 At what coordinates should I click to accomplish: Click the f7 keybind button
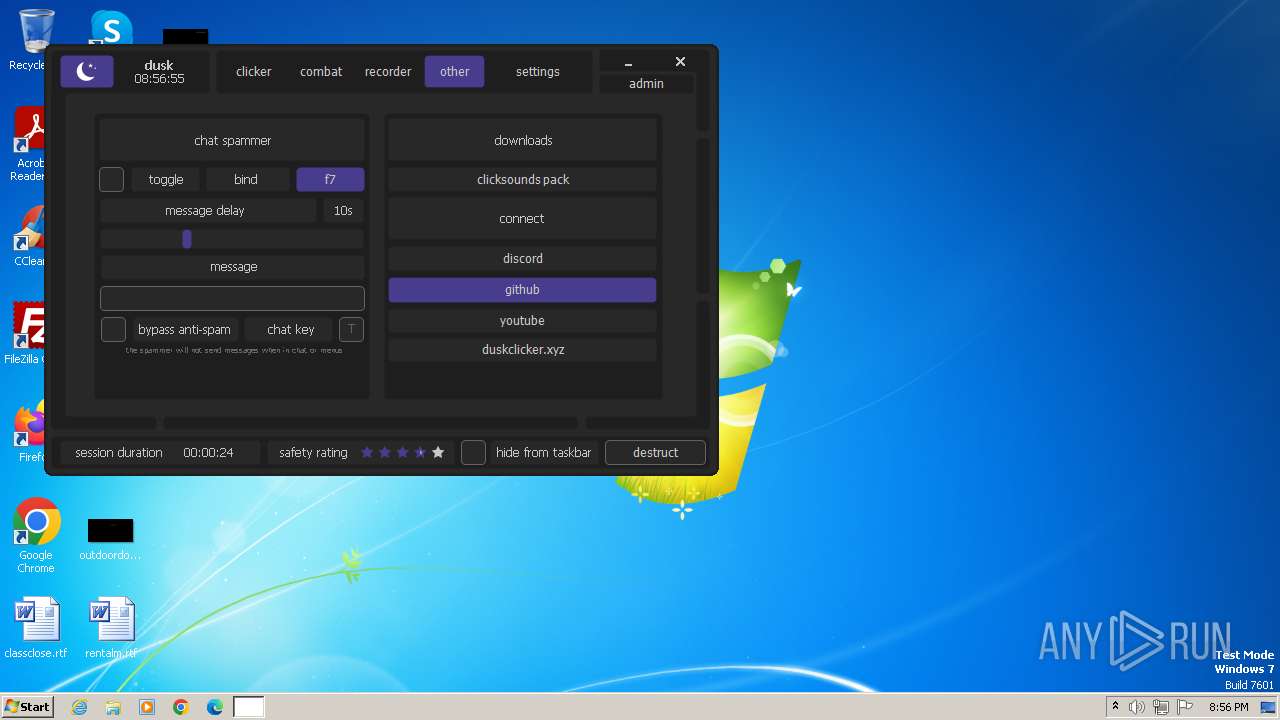tap(330, 179)
